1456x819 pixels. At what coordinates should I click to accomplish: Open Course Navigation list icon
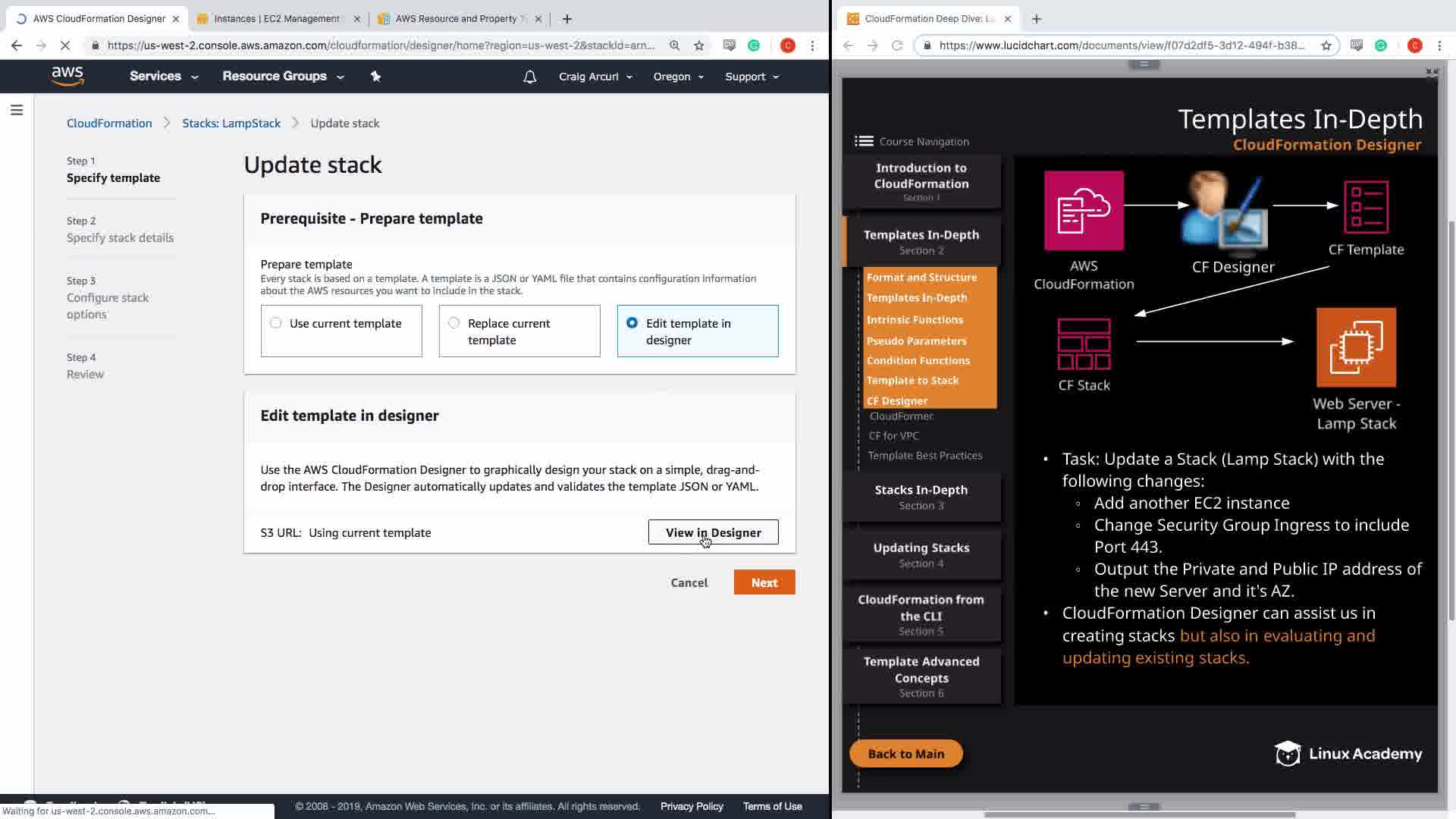[x=864, y=141]
